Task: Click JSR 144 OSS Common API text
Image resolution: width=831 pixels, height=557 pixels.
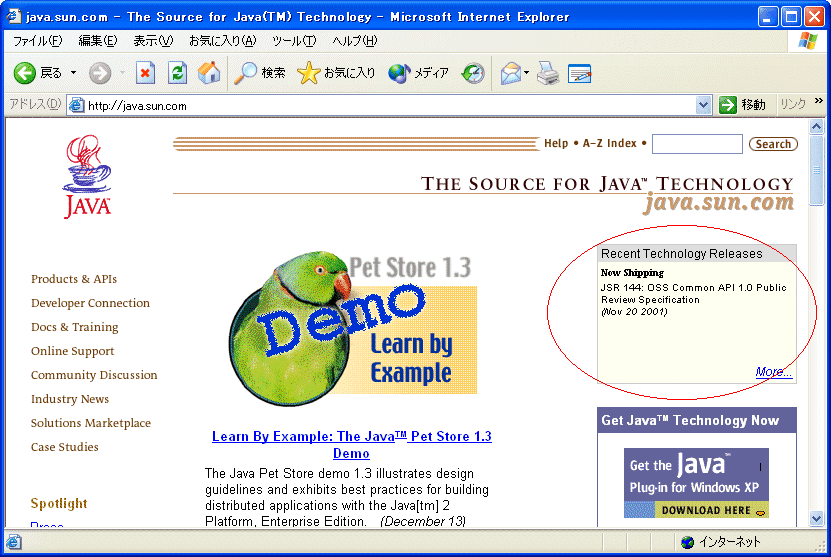Action: pyautogui.click(x=693, y=294)
